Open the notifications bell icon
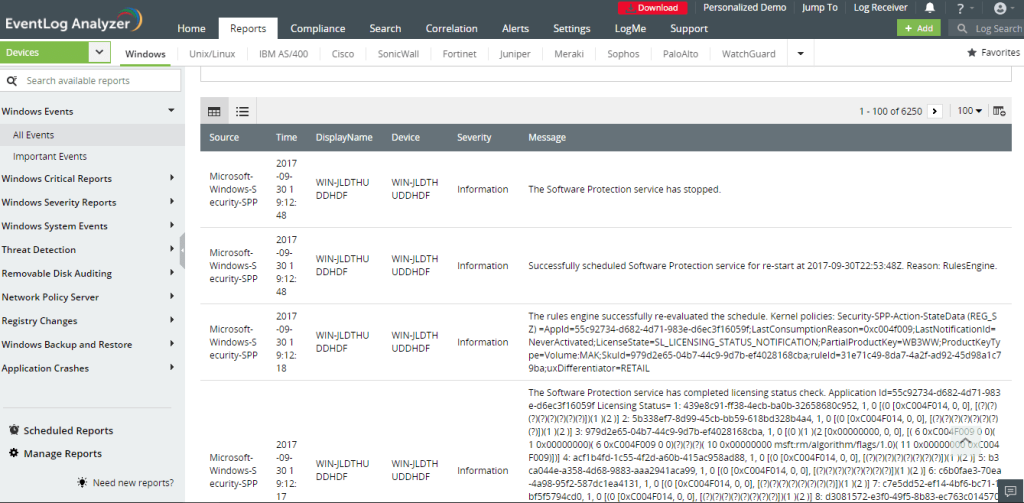 pyautogui.click(x=929, y=8)
